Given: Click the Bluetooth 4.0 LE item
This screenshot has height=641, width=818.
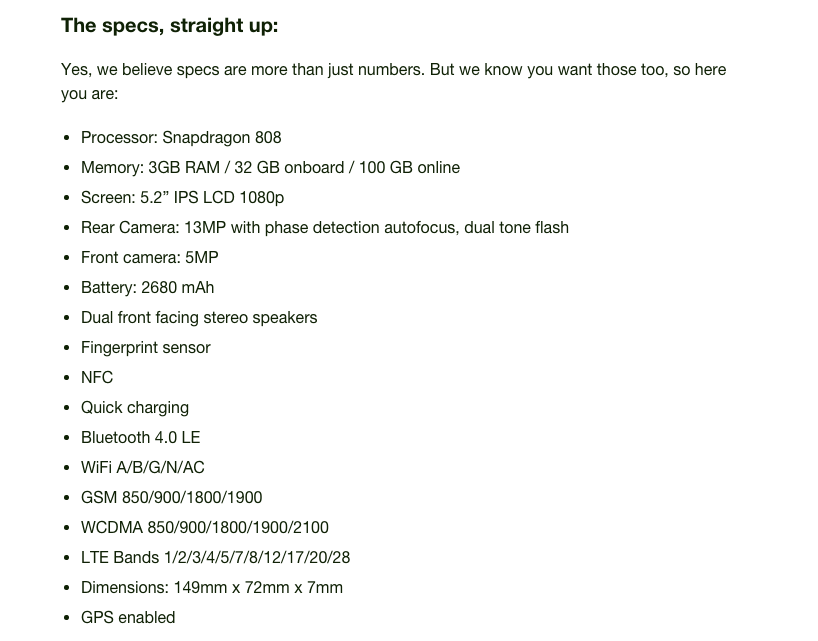Looking at the screenshot, I should click(140, 438).
